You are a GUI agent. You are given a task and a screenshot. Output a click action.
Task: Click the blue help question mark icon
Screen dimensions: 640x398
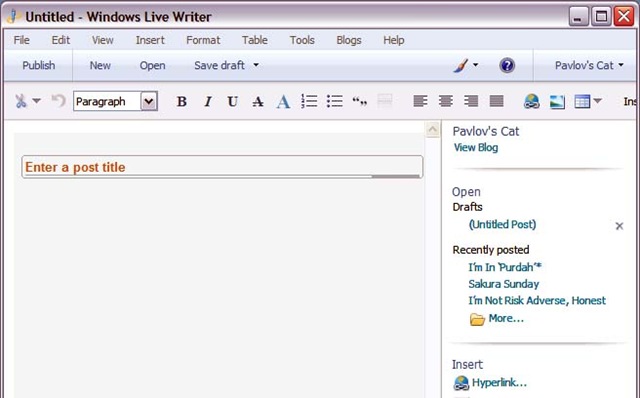click(507, 65)
